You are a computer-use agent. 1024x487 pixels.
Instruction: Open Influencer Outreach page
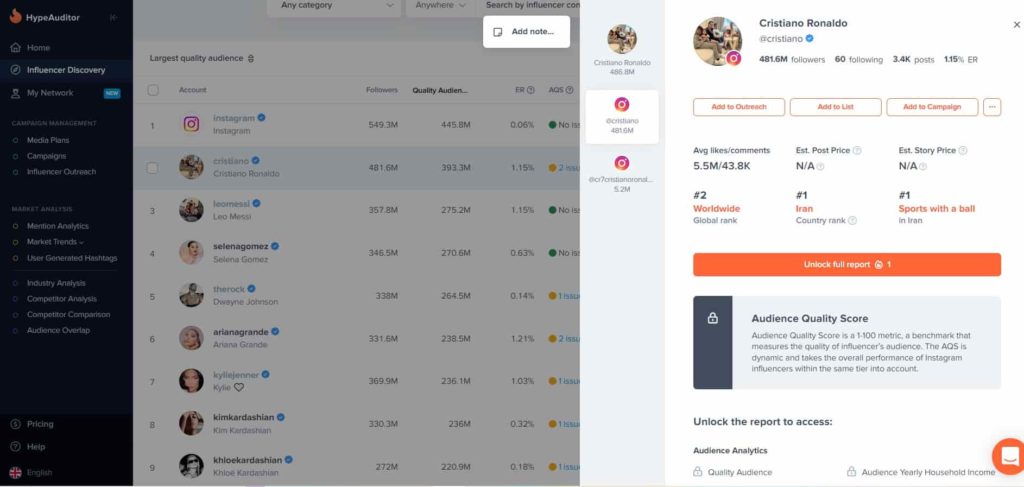[x=61, y=172]
